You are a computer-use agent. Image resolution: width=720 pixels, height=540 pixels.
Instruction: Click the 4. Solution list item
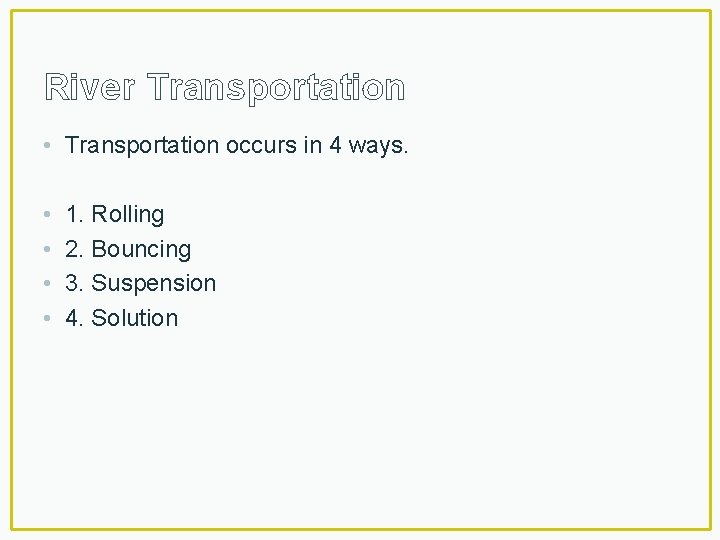pos(121,318)
